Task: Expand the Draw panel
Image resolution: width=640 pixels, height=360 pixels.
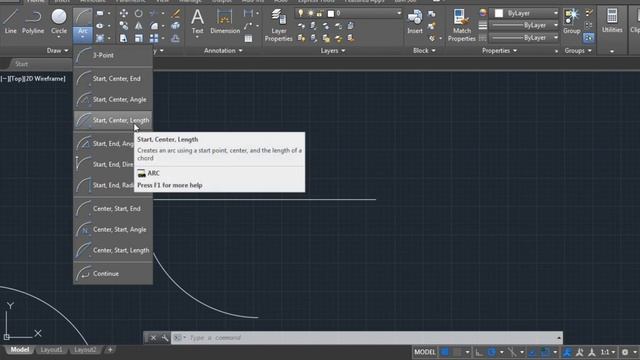Action: tap(58, 51)
